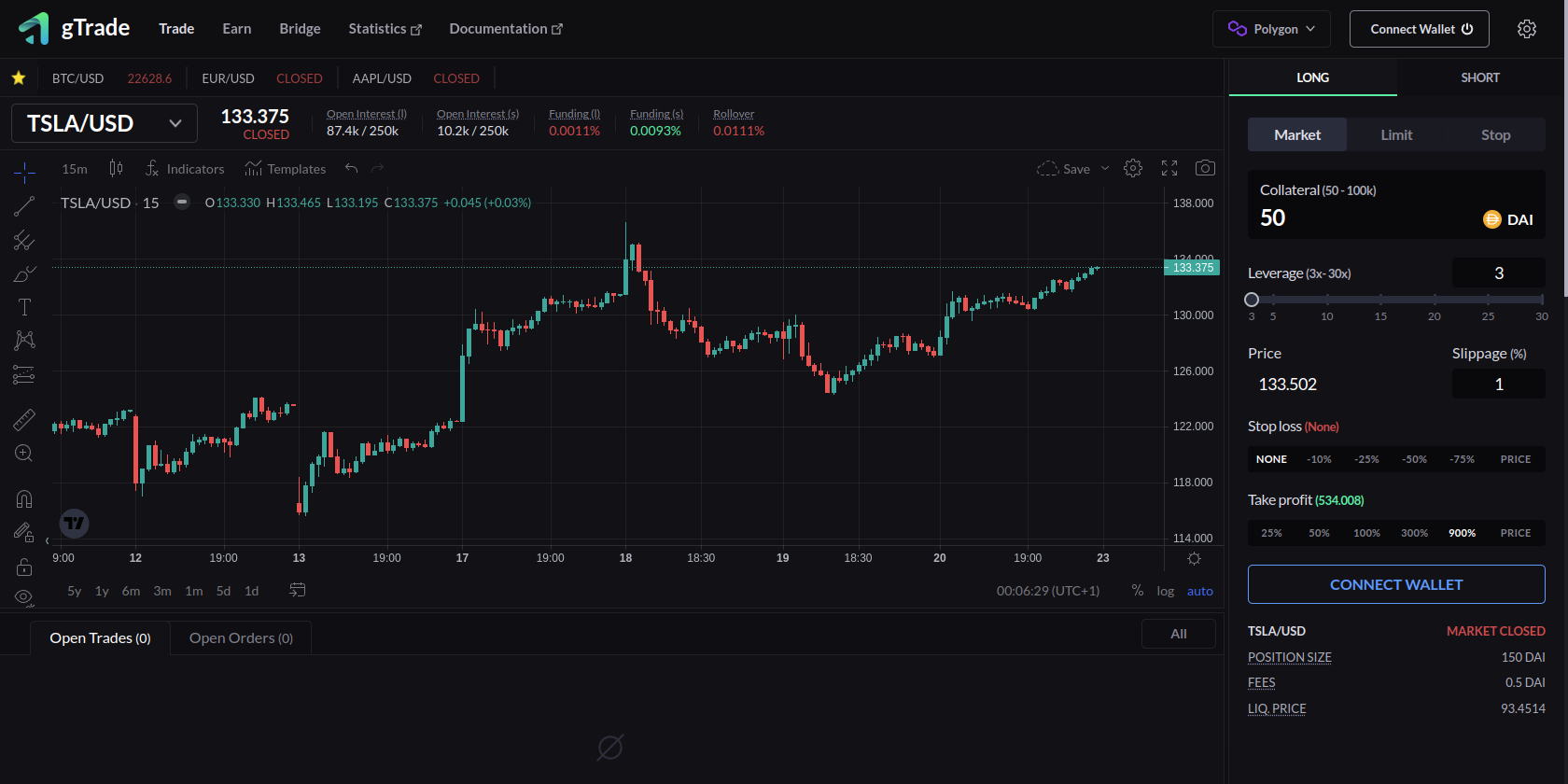The width and height of the screenshot is (1568, 784).
Task: Open the Polygon network dropdown
Action: pyautogui.click(x=1271, y=29)
